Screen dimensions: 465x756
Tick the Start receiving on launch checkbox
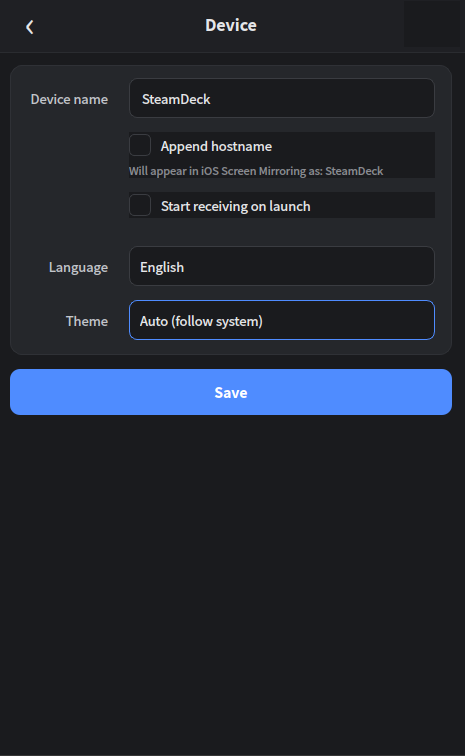[x=140, y=205]
